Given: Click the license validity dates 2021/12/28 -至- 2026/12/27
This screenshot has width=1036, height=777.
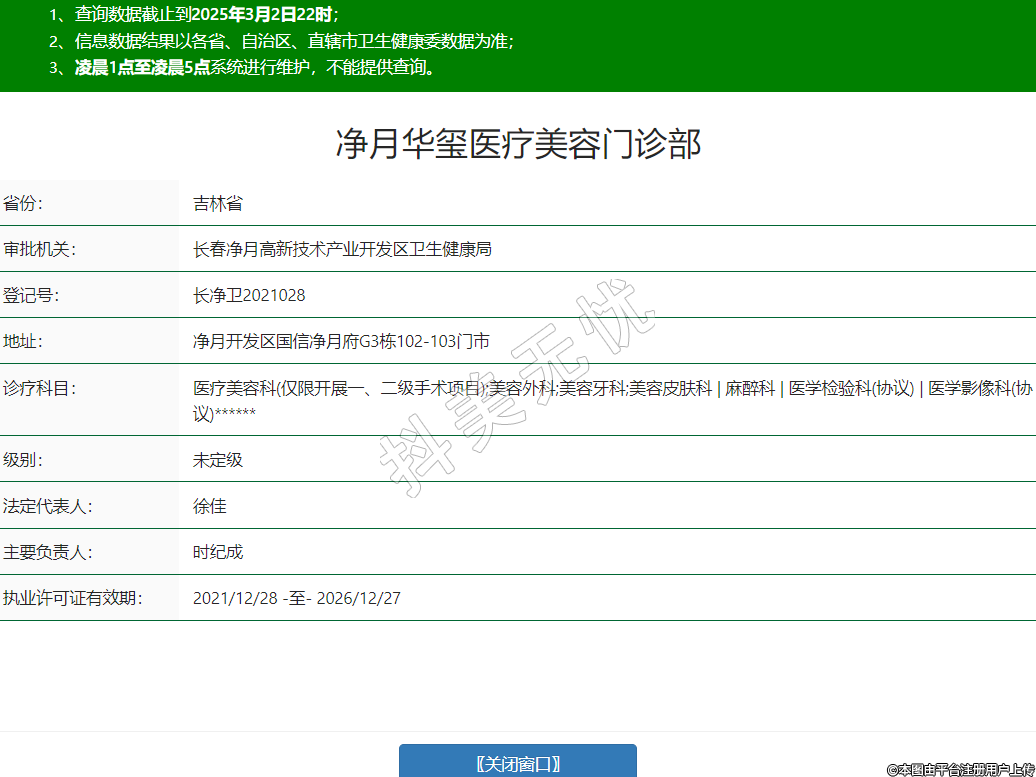Looking at the screenshot, I should 297,598.
